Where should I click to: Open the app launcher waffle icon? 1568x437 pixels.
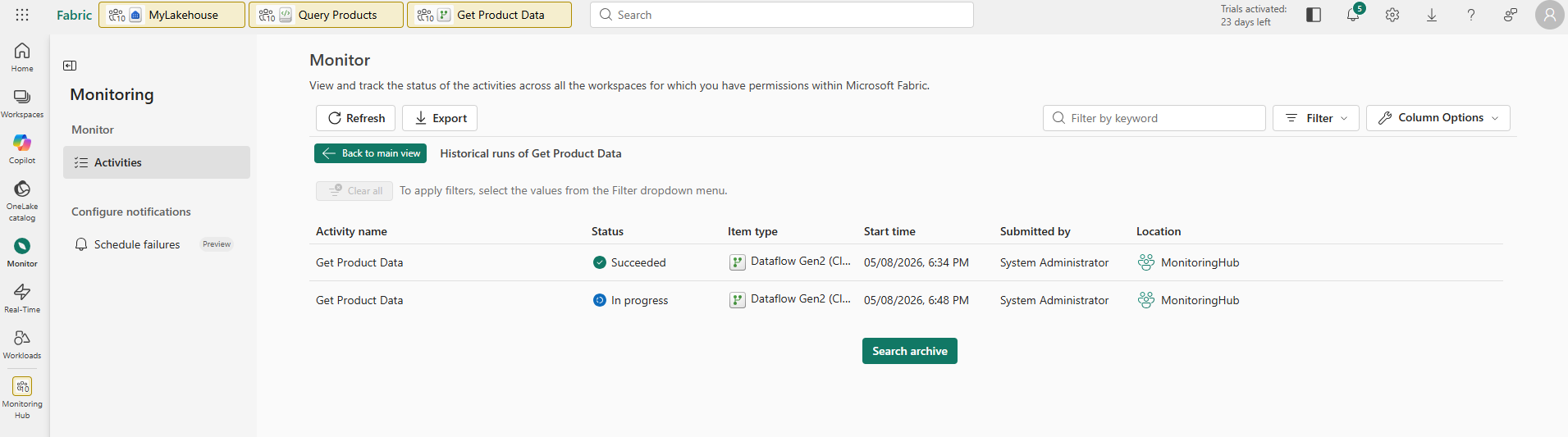[22, 15]
